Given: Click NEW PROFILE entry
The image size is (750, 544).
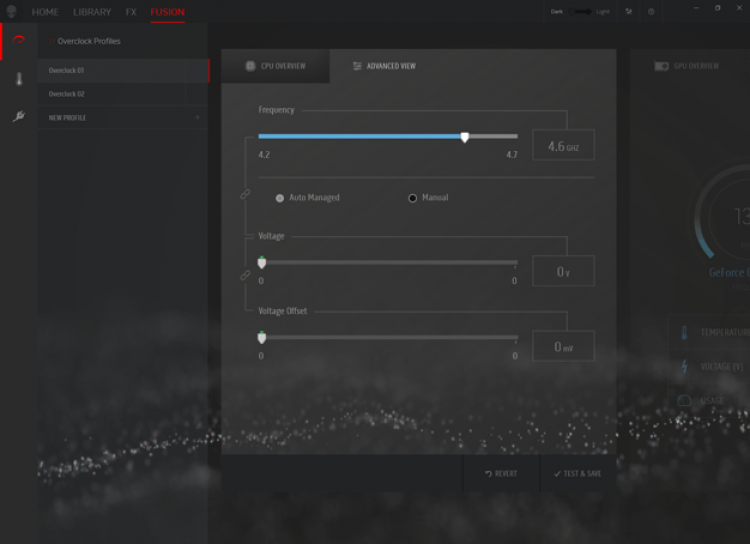Looking at the screenshot, I should point(123,118).
